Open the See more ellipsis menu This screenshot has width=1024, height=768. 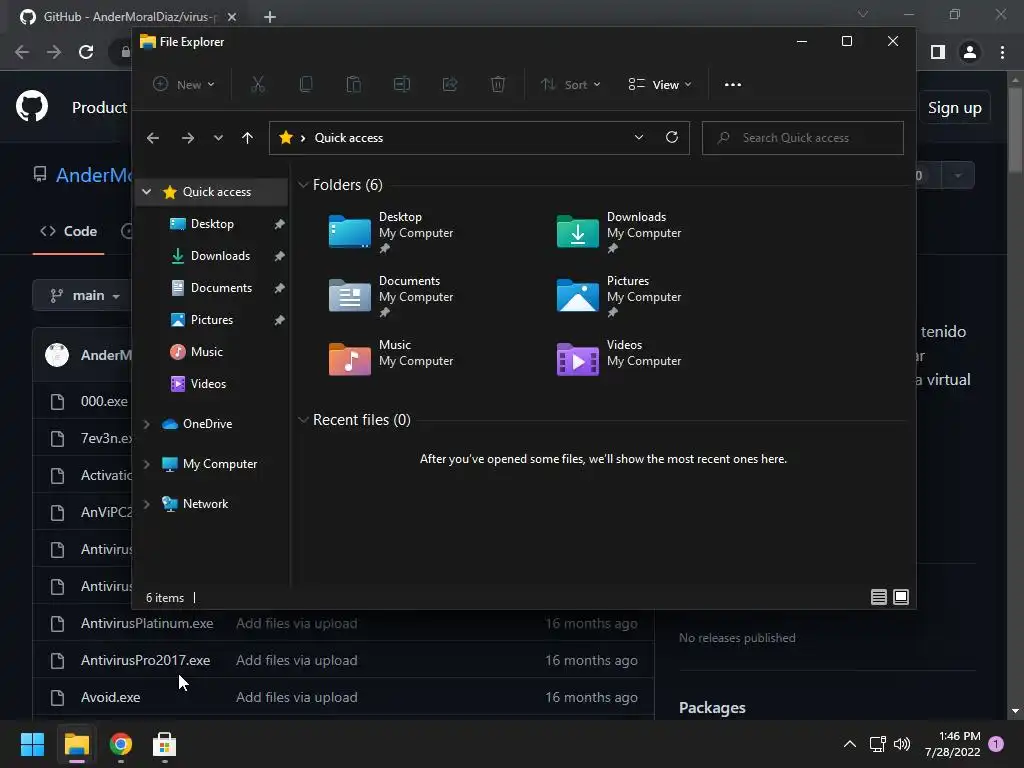pyautogui.click(x=733, y=84)
